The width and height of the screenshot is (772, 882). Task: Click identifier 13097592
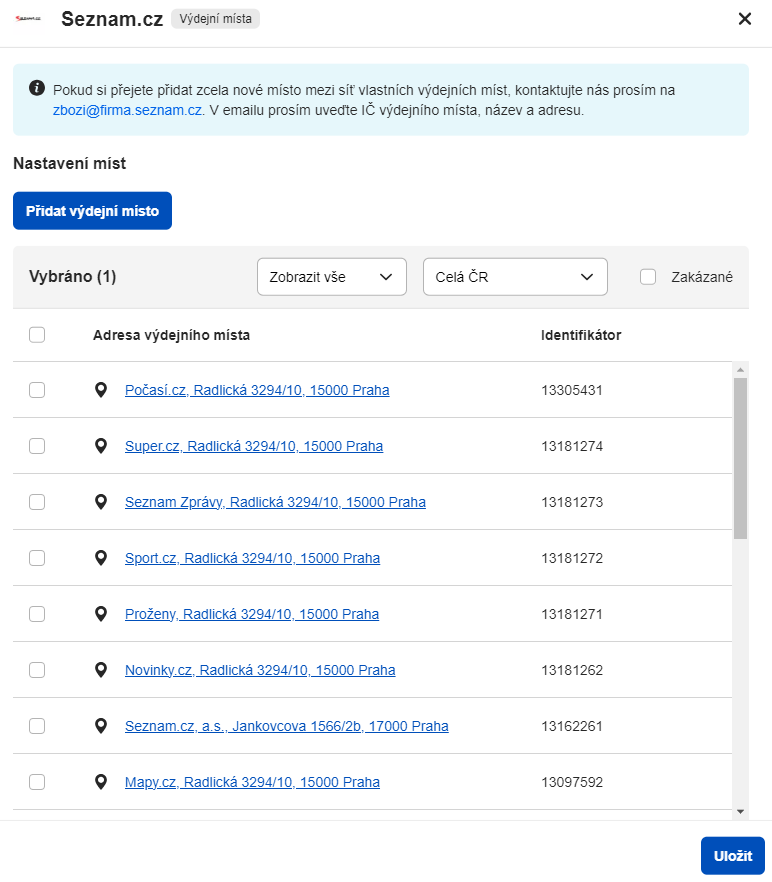572,782
